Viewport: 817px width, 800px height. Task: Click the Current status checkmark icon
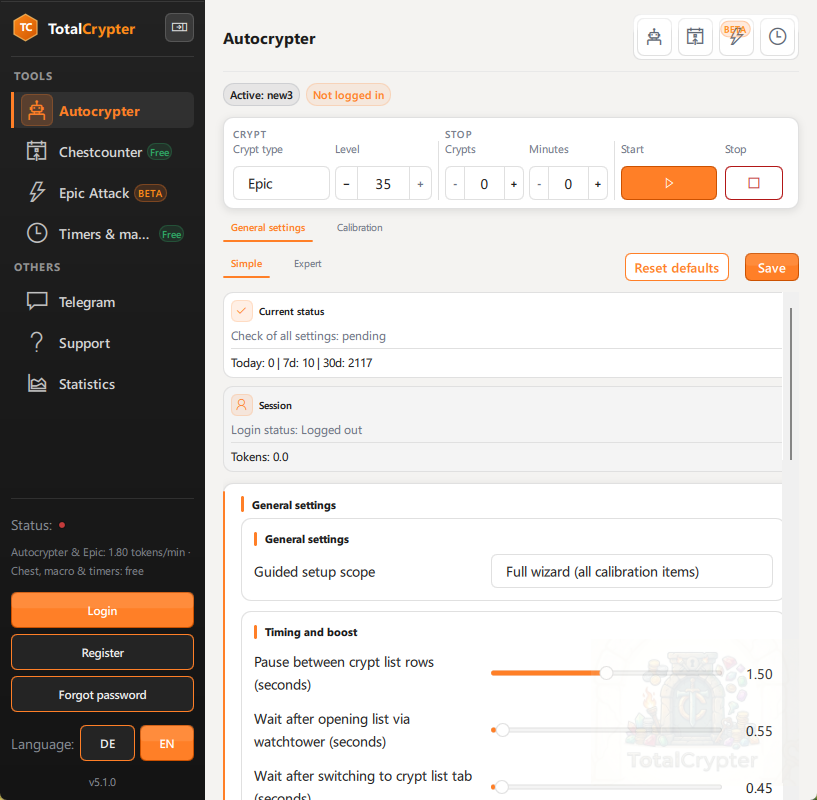[x=242, y=311]
